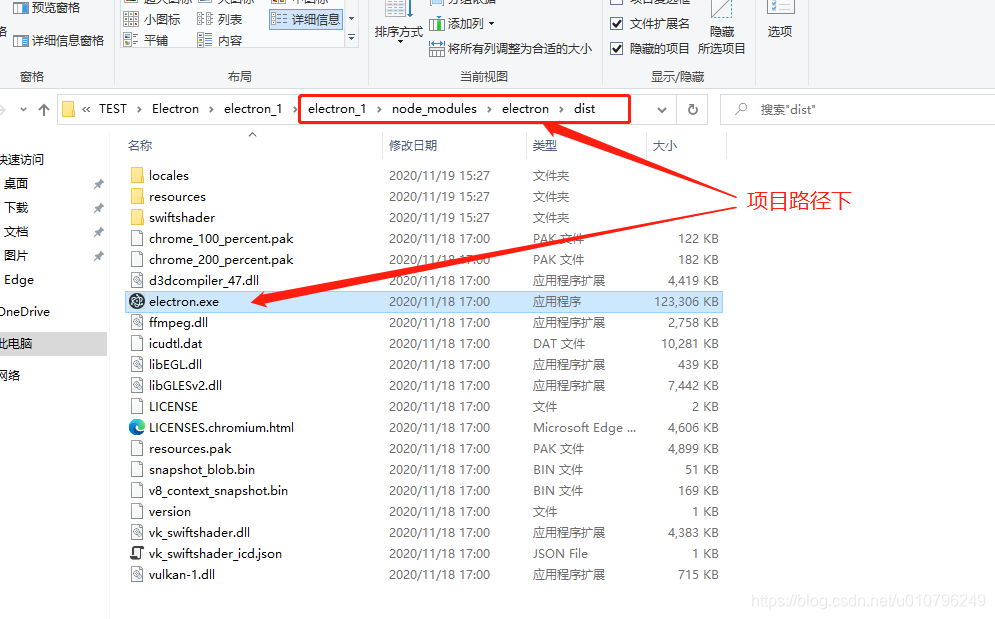Screen dimensions: 995x619
Task: Click the address bar folder icon
Action: (69, 109)
